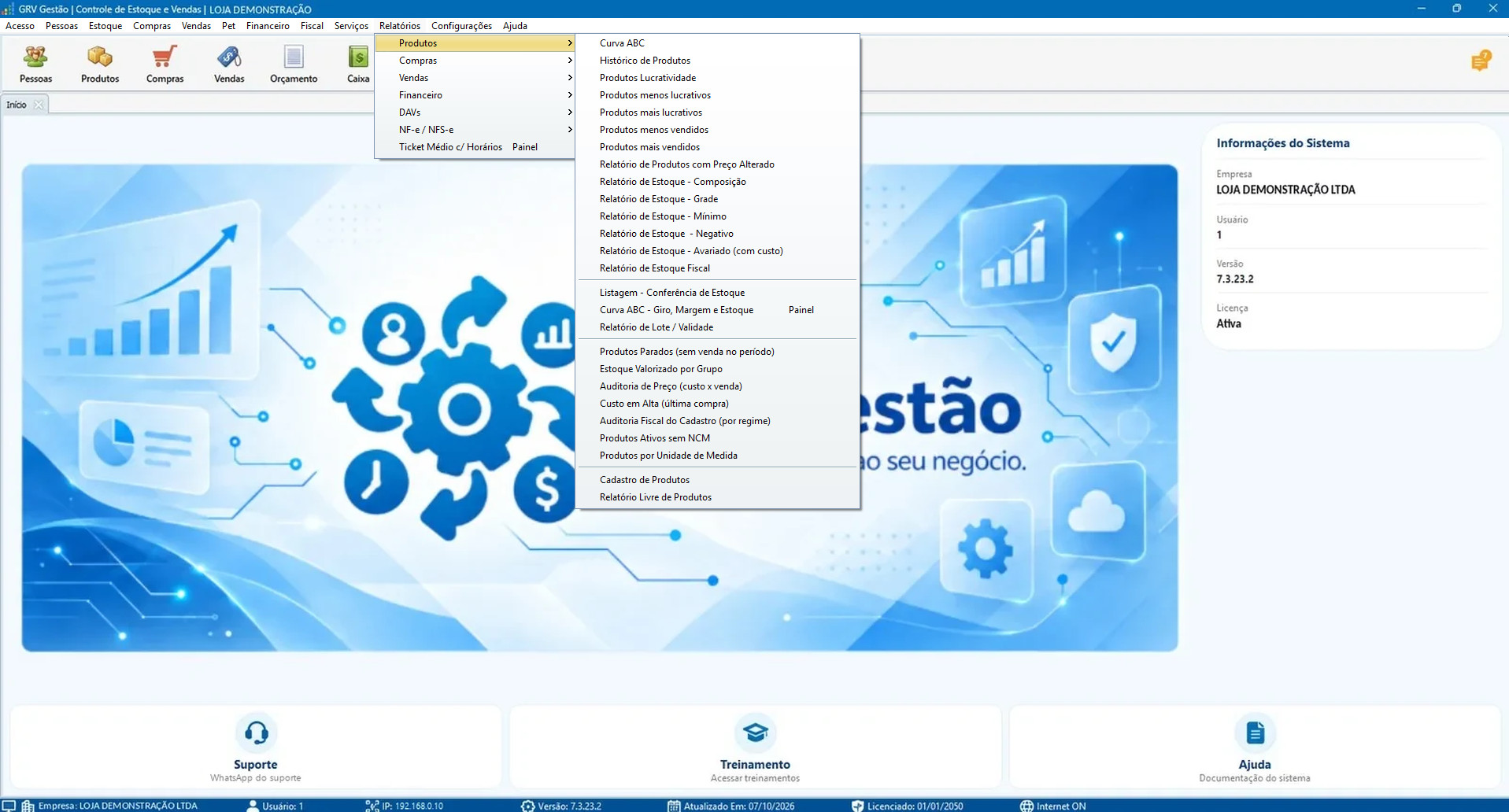Expand the DAVs submenu
The image size is (1509, 812).
(475, 113)
